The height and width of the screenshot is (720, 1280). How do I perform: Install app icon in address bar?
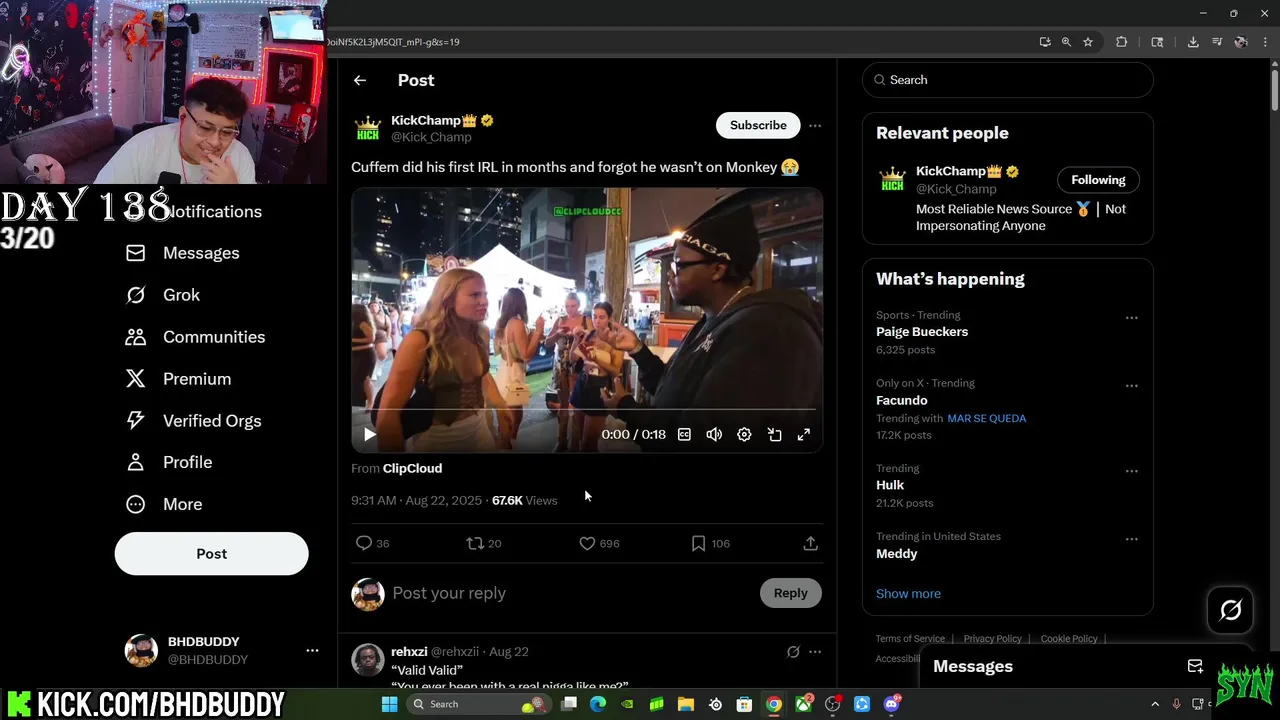[x=1045, y=42]
